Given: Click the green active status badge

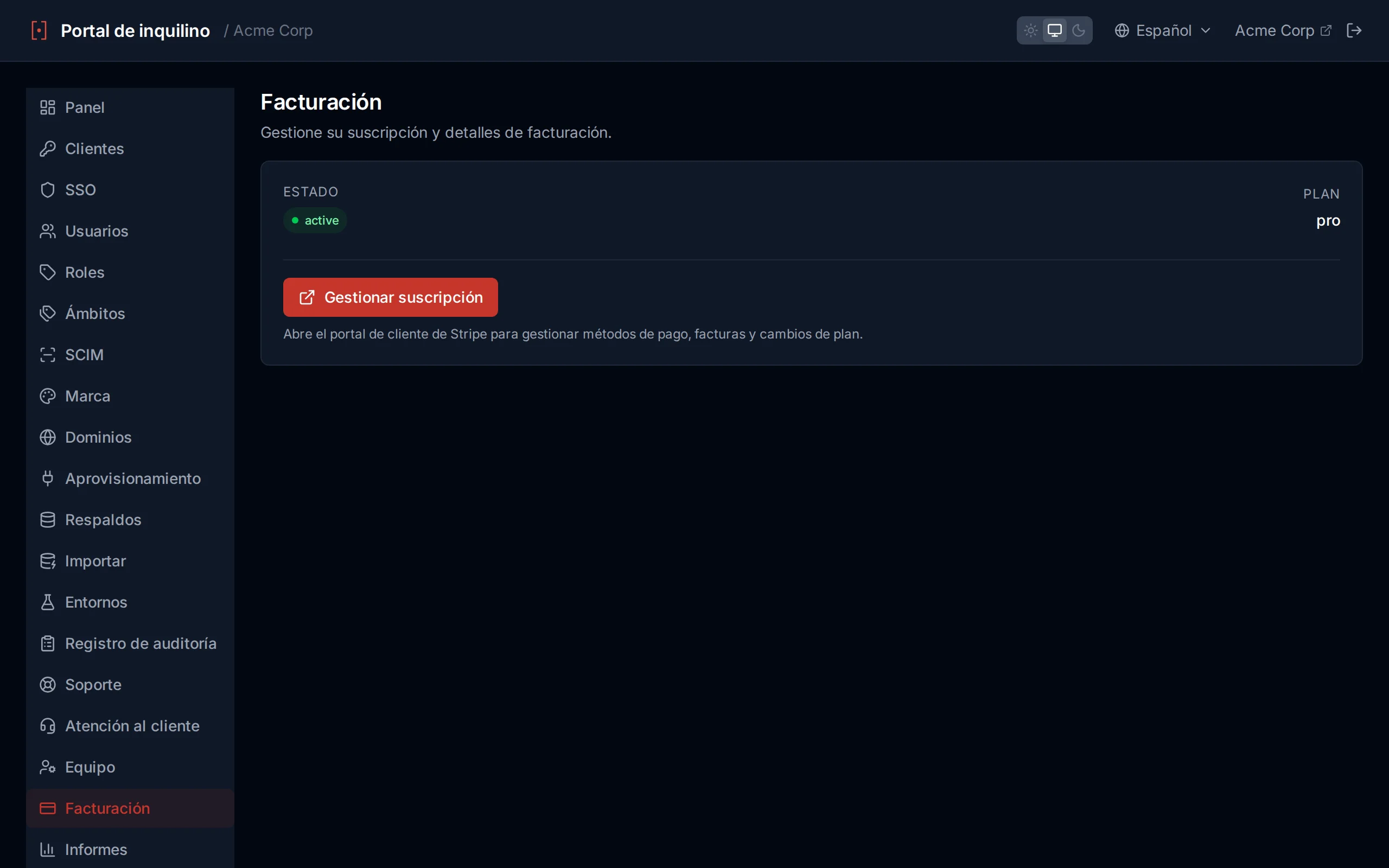Looking at the screenshot, I should pyautogui.click(x=315, y=220).
